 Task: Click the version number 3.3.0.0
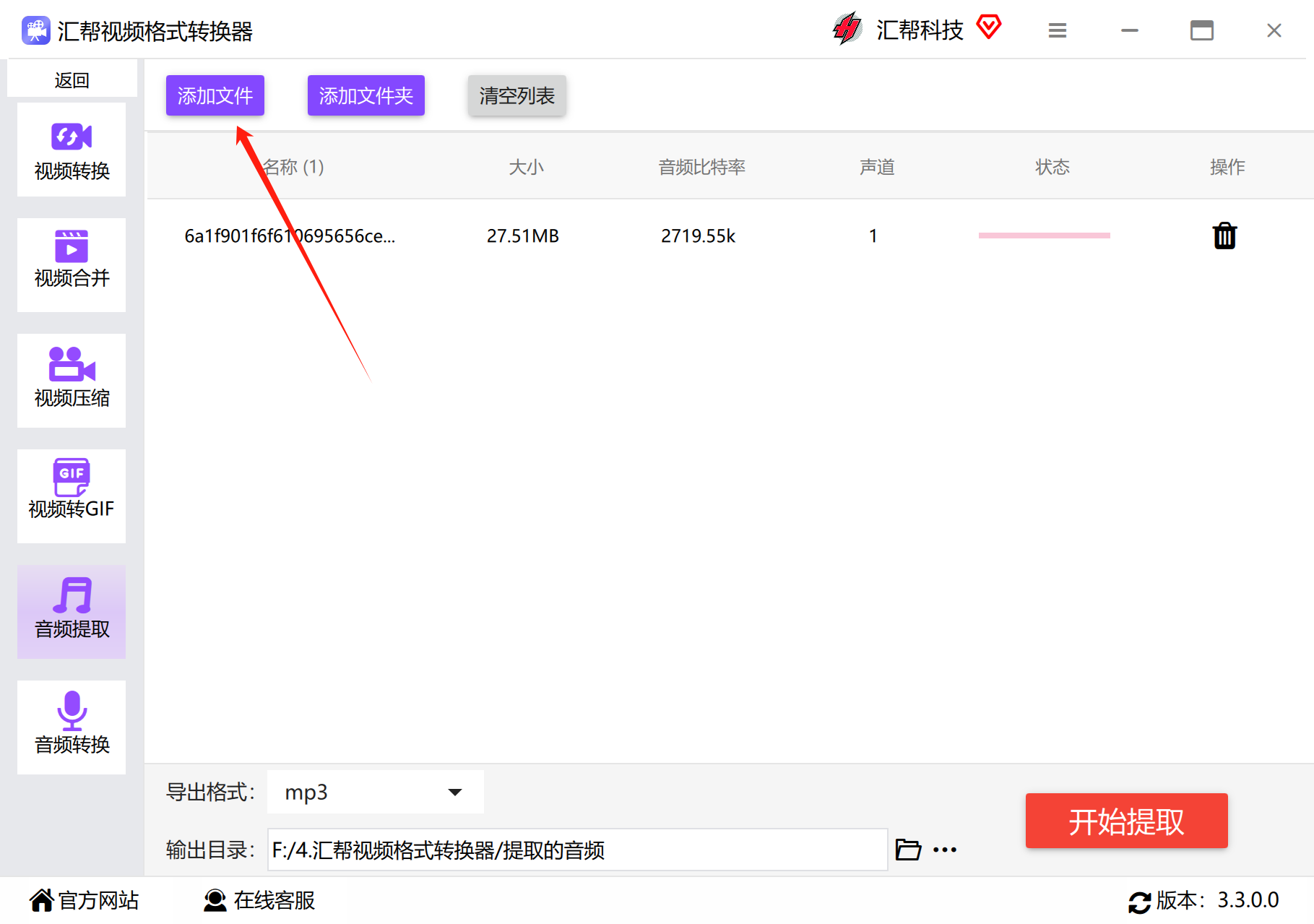coord(1248,900)
